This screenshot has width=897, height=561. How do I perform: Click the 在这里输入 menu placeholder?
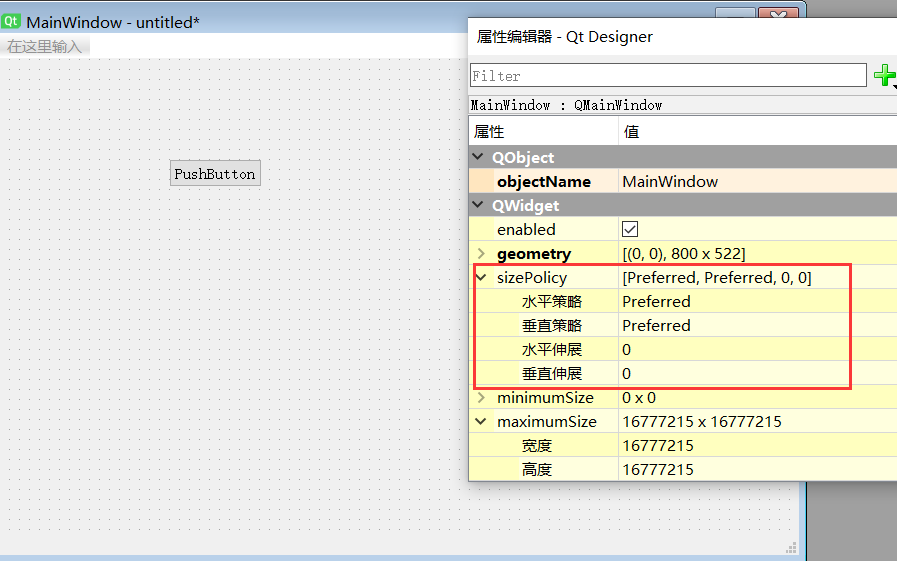pyautogui.click(x=45, y=46)
